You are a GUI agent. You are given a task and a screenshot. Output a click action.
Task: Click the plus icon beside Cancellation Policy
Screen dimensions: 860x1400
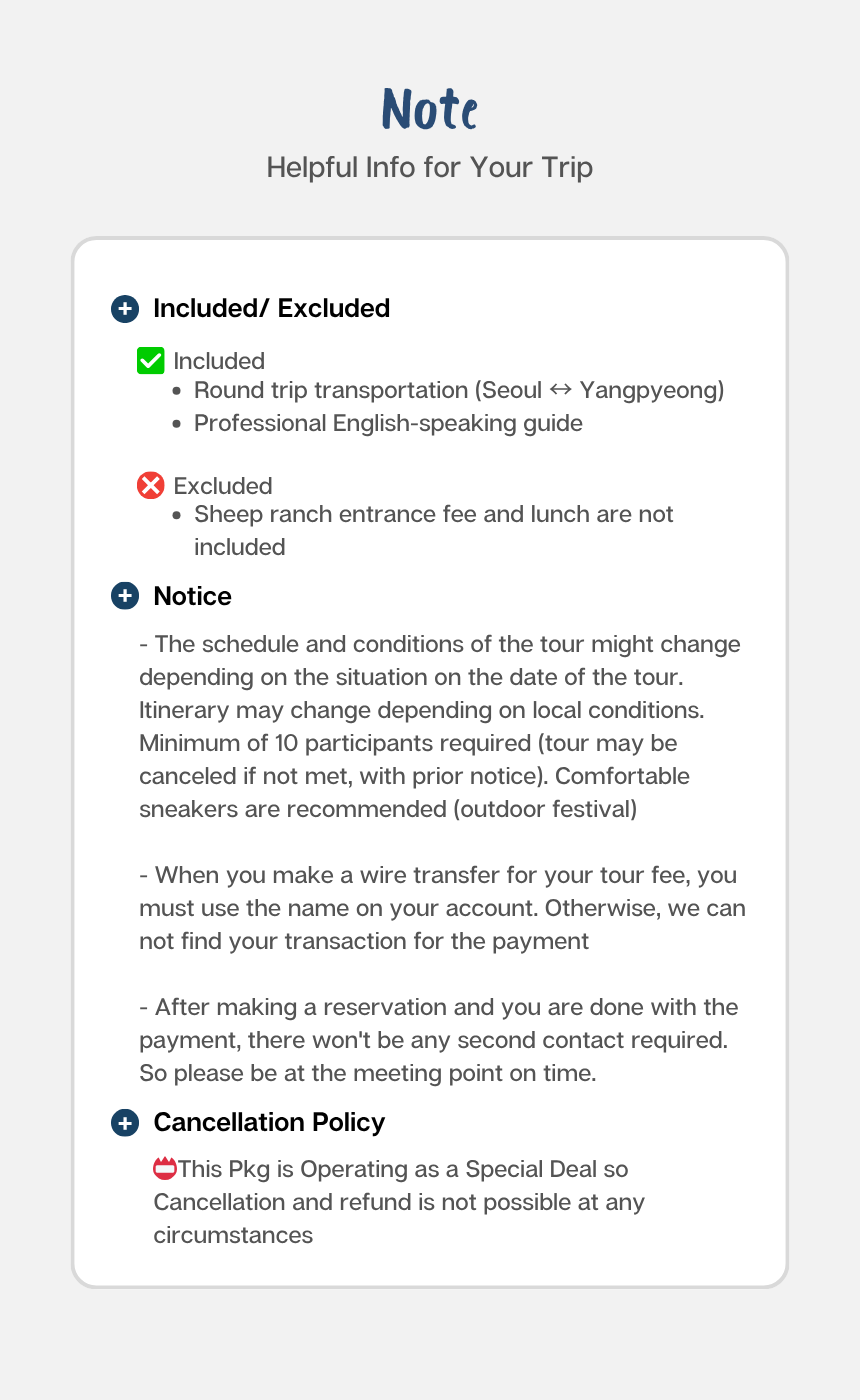click(x=124, y=1122)
